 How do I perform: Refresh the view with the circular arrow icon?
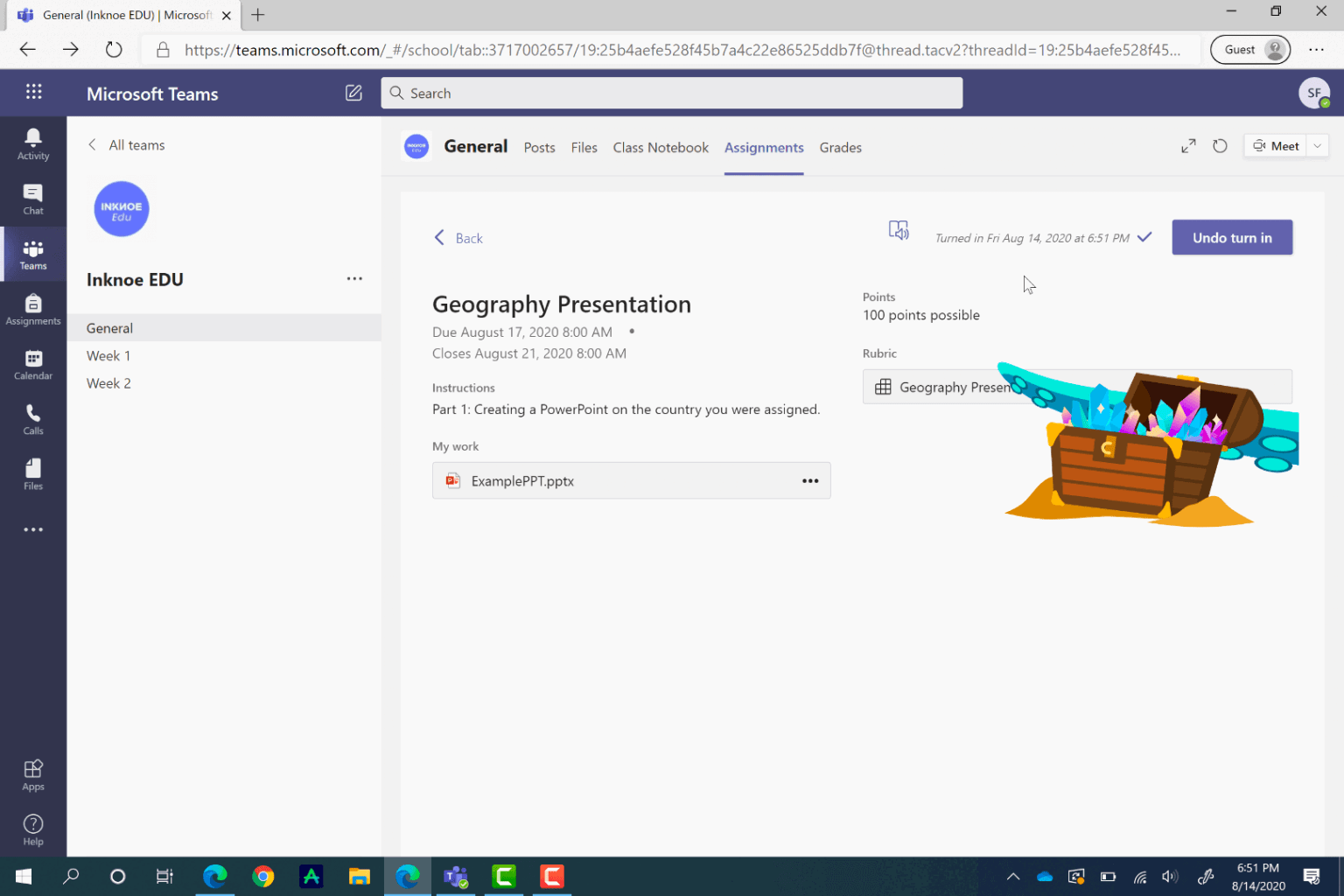[x=1220, y=145]
